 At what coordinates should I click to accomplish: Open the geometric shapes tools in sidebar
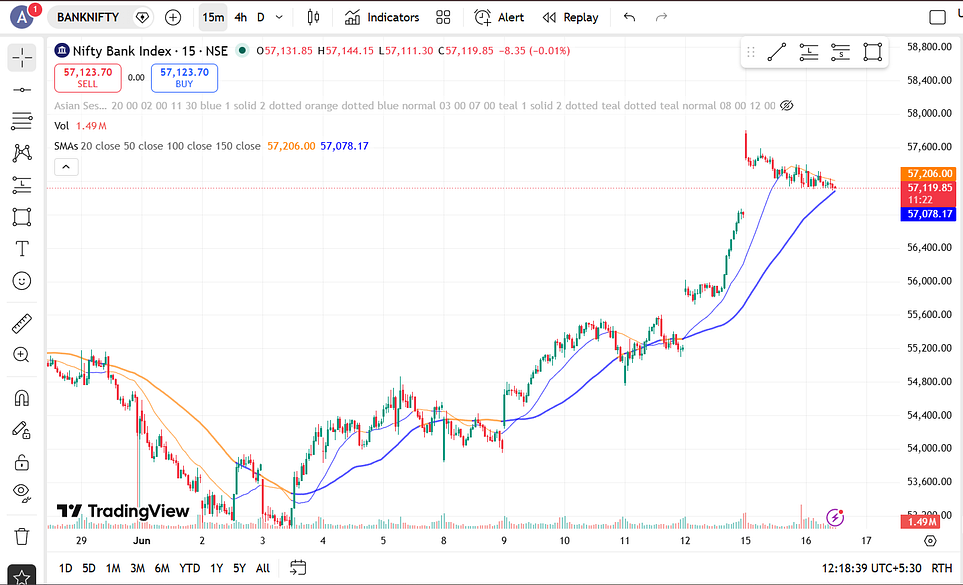click(x=22, y=217)
